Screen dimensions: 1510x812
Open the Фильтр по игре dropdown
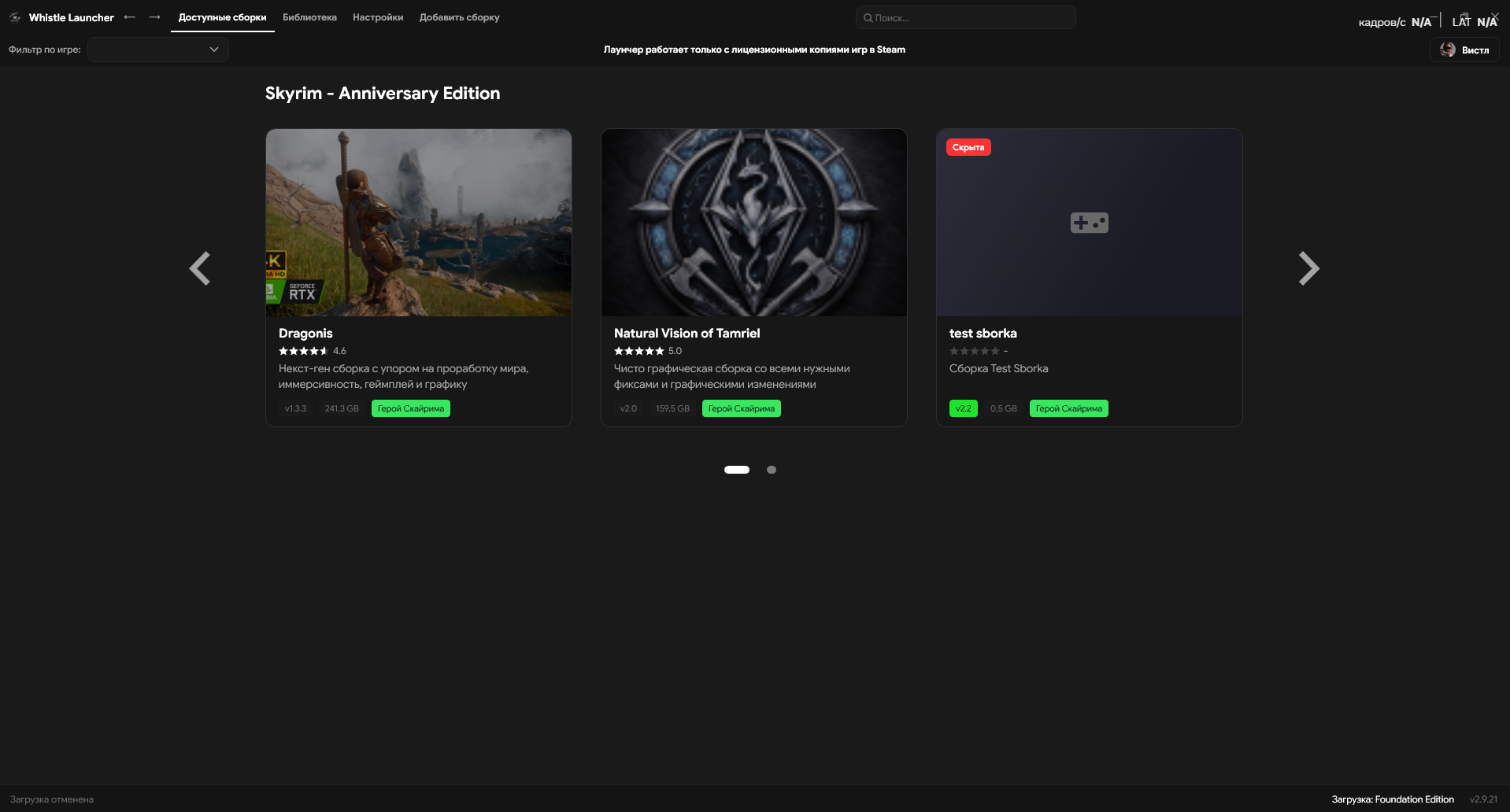tap(157, 49)
